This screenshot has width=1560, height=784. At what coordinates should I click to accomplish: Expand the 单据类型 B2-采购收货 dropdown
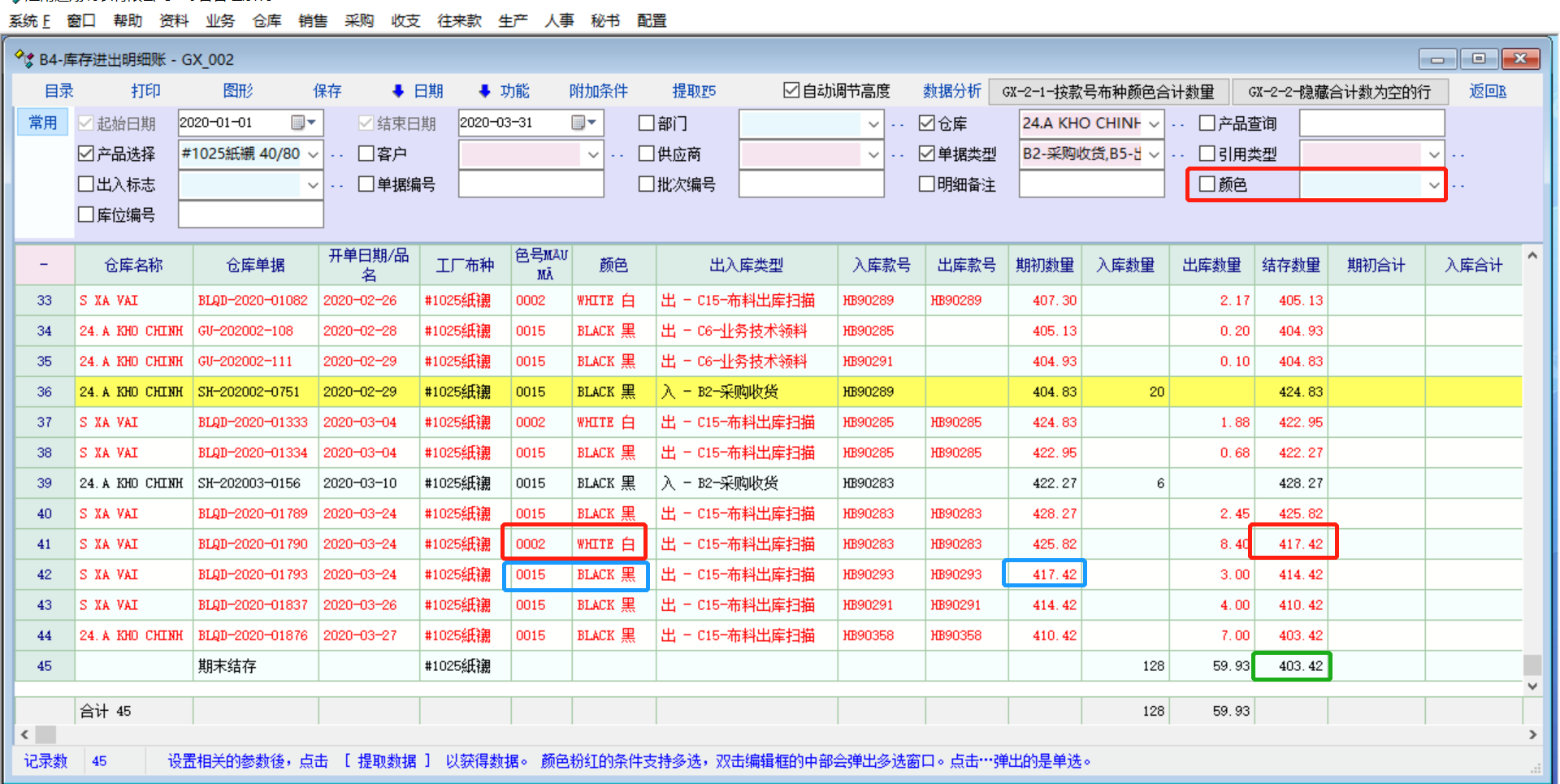[x=1154, y=154]
